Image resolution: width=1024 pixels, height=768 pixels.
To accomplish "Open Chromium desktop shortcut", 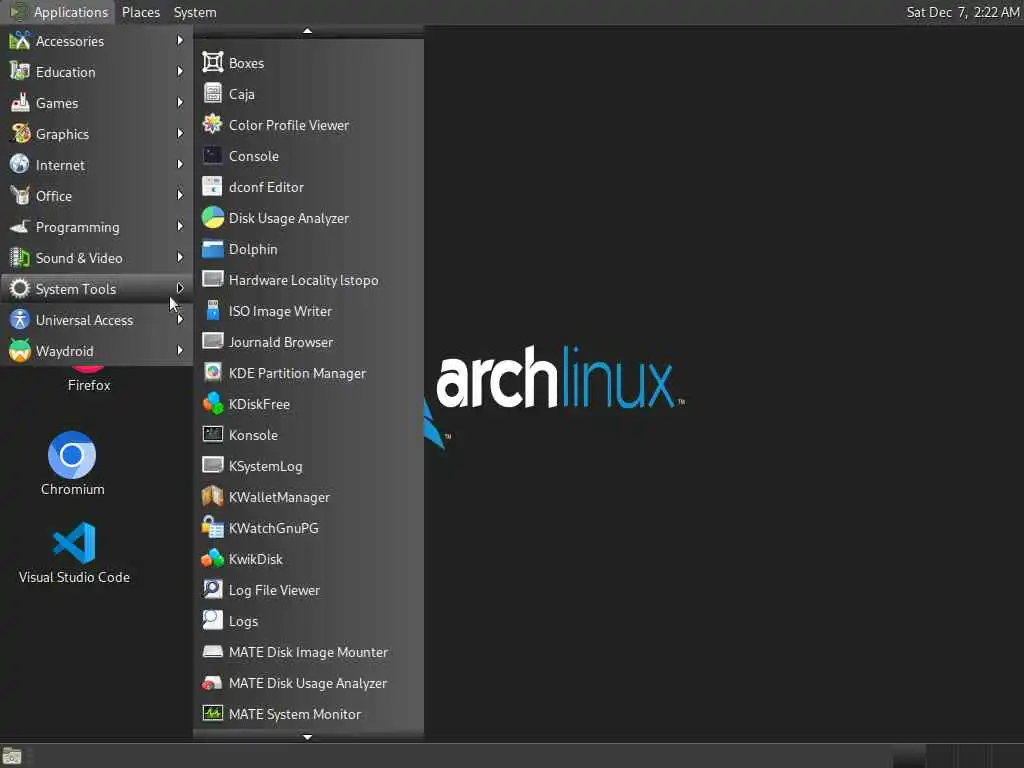I will (x=72, y=464).
